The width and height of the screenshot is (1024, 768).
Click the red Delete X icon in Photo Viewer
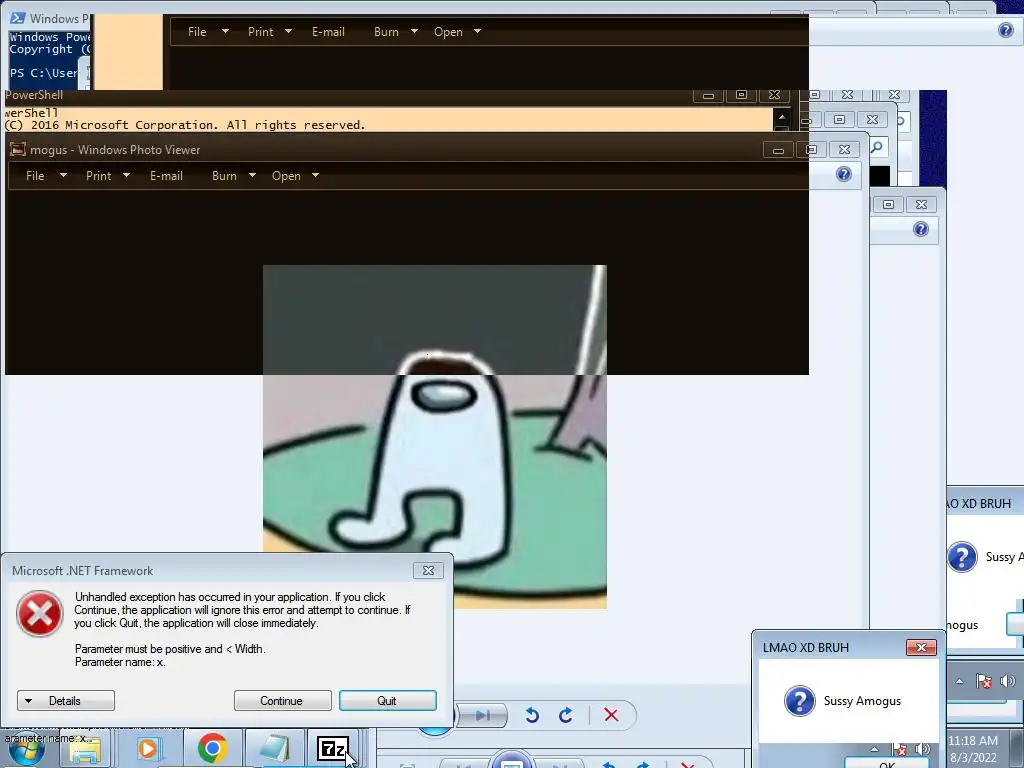(x=611, y=714)
